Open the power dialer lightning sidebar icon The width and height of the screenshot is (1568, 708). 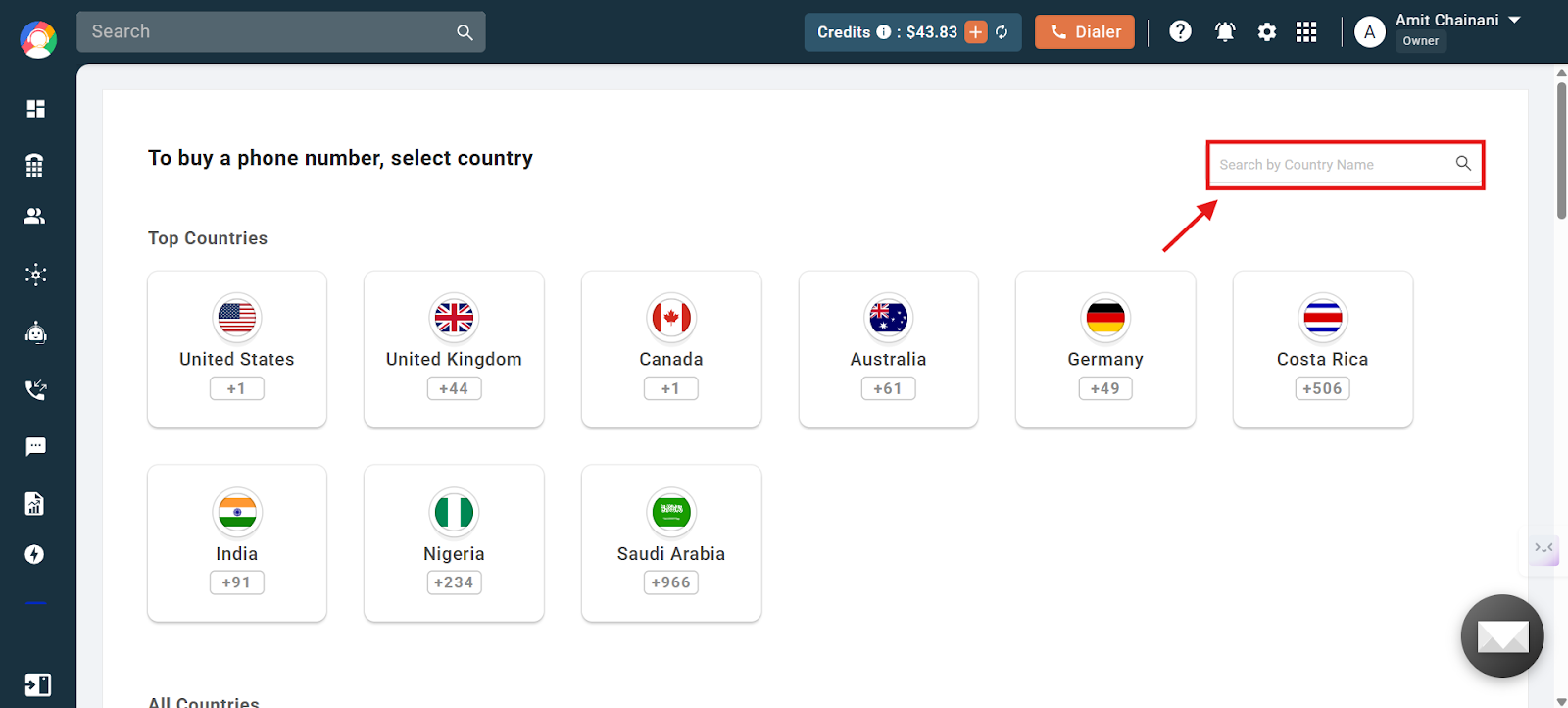coord(35,555)
